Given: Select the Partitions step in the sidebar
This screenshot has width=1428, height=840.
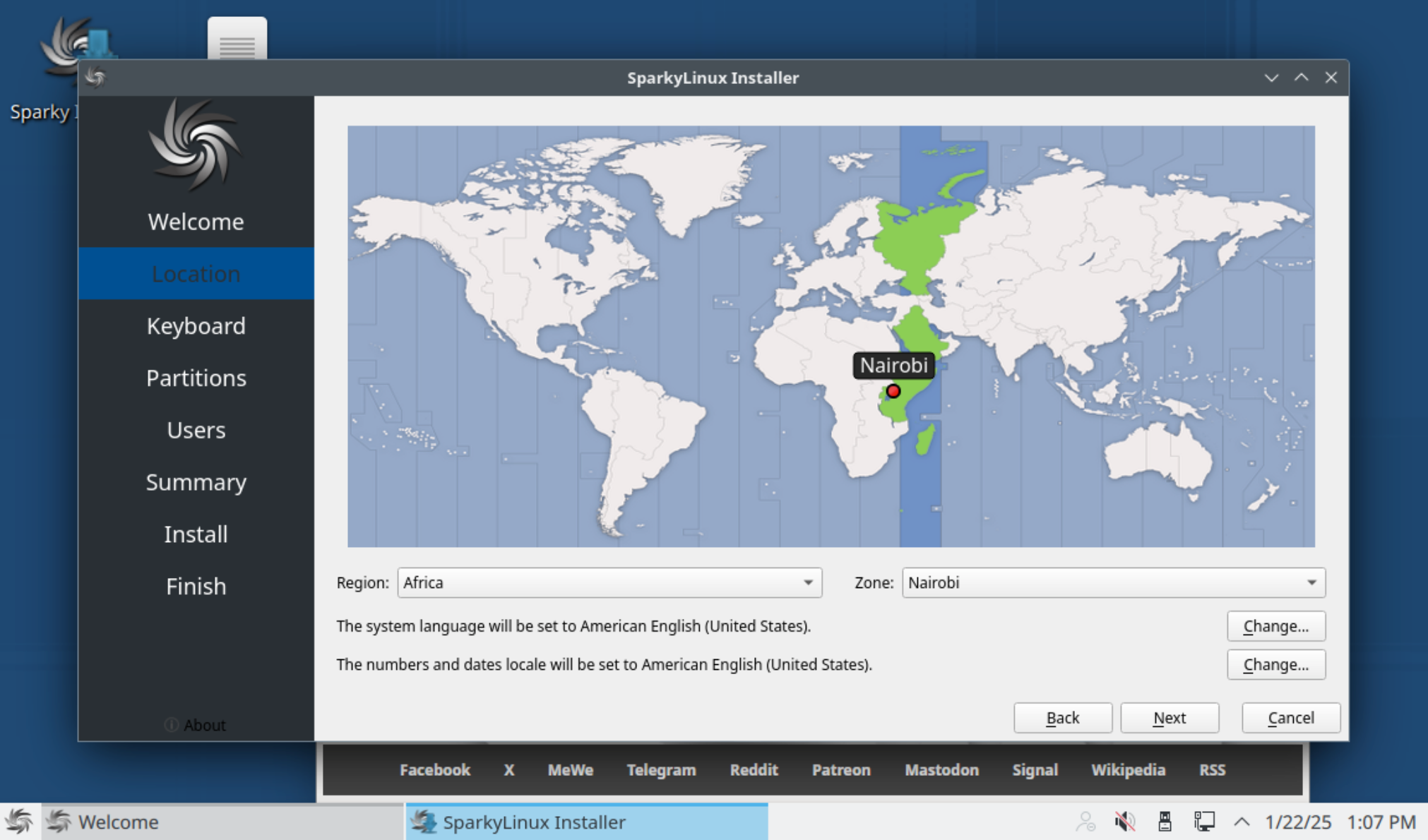Looking at the screenshot, I should (x=196, y=378).
